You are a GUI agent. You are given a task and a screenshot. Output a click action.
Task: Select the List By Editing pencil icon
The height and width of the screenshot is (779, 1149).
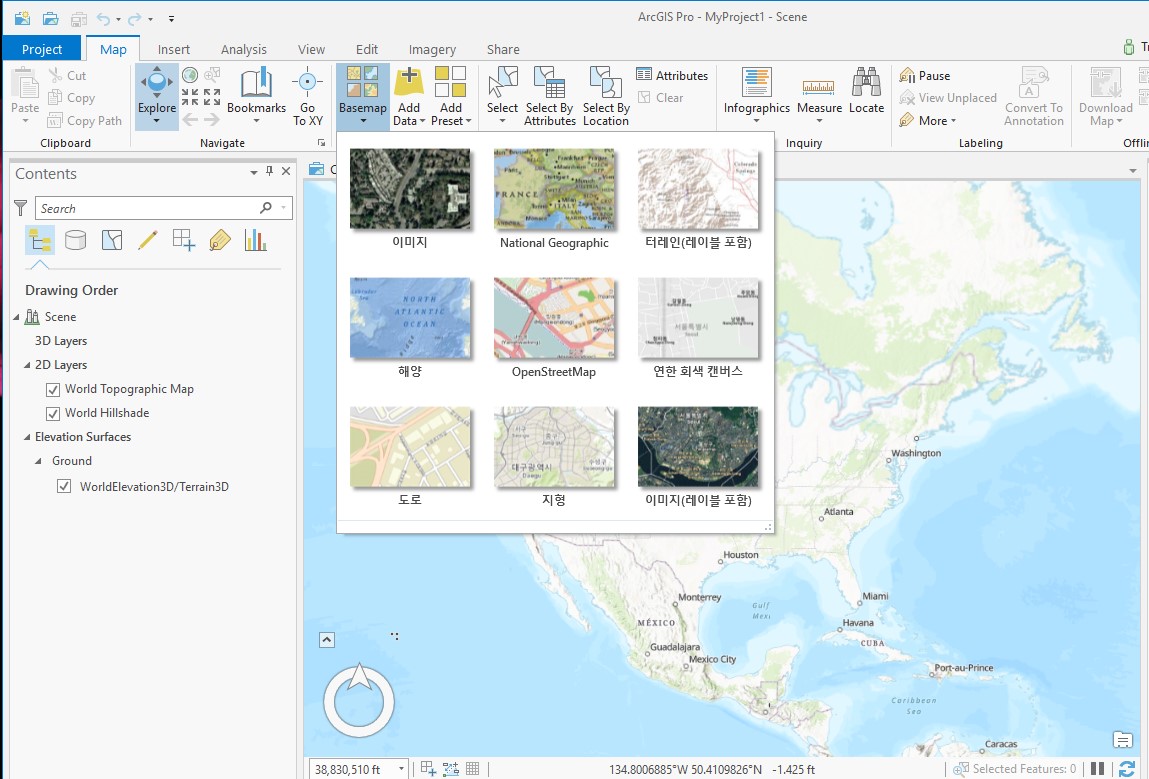tap(147, 240)
